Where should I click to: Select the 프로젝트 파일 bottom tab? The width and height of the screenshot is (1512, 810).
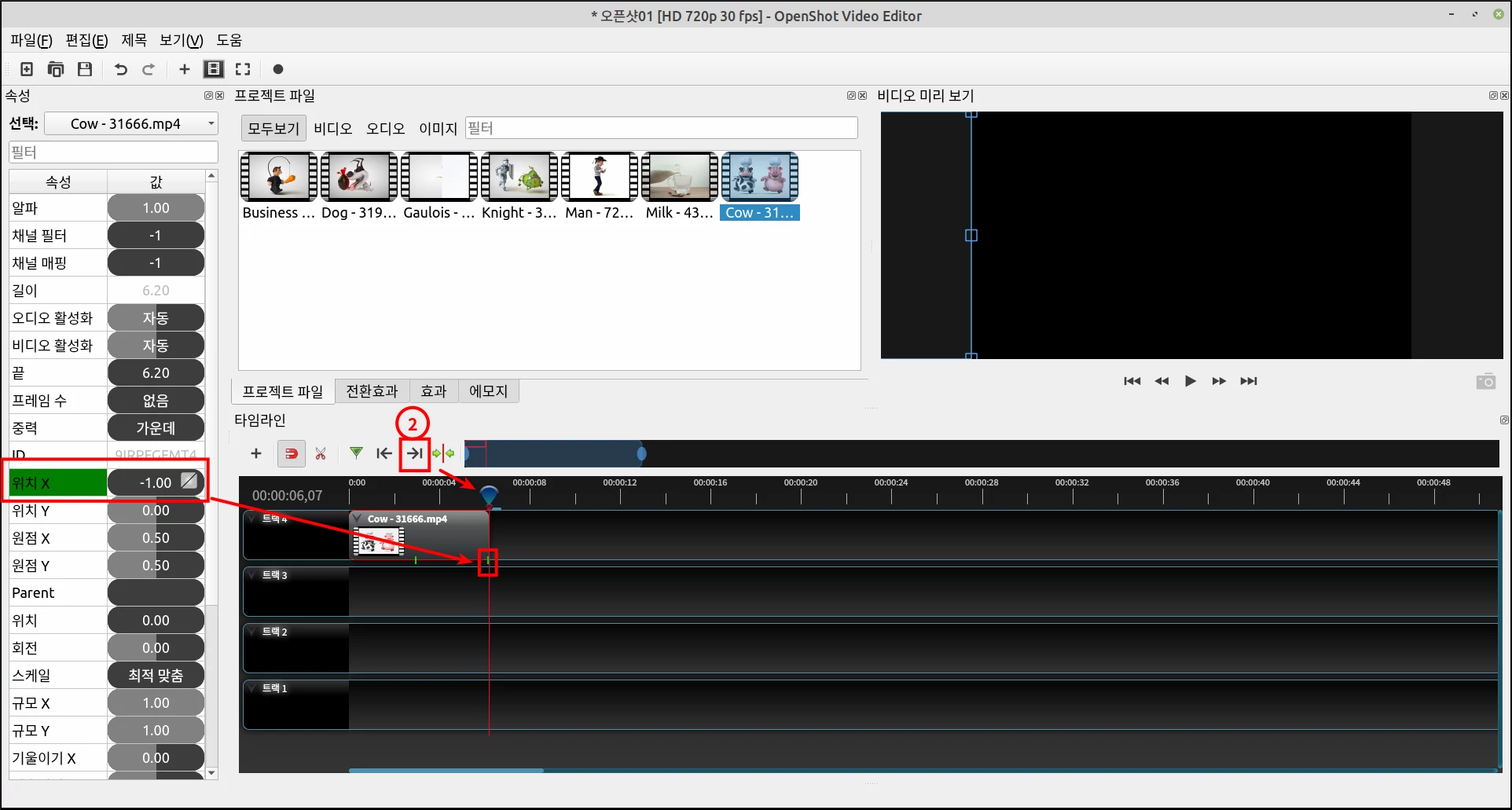[283, 391]
